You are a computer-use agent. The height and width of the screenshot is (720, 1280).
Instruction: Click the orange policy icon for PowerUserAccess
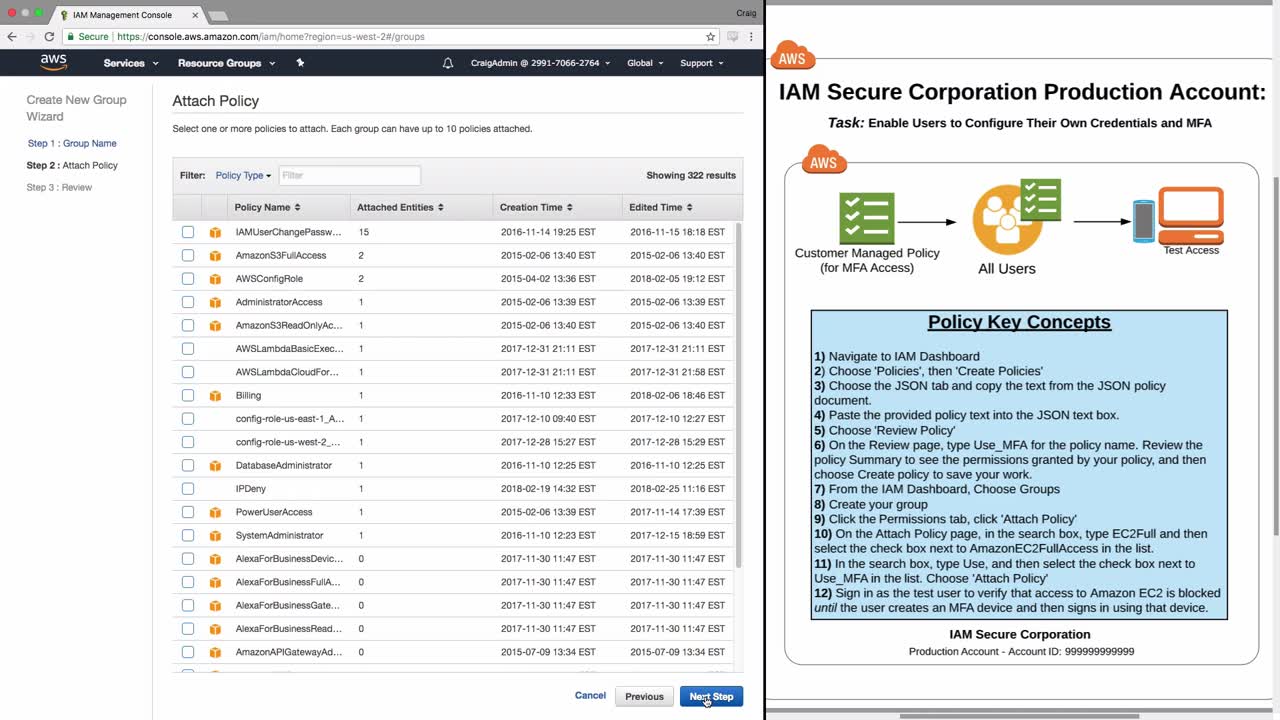pyautogui.click(x=215, y=512)
